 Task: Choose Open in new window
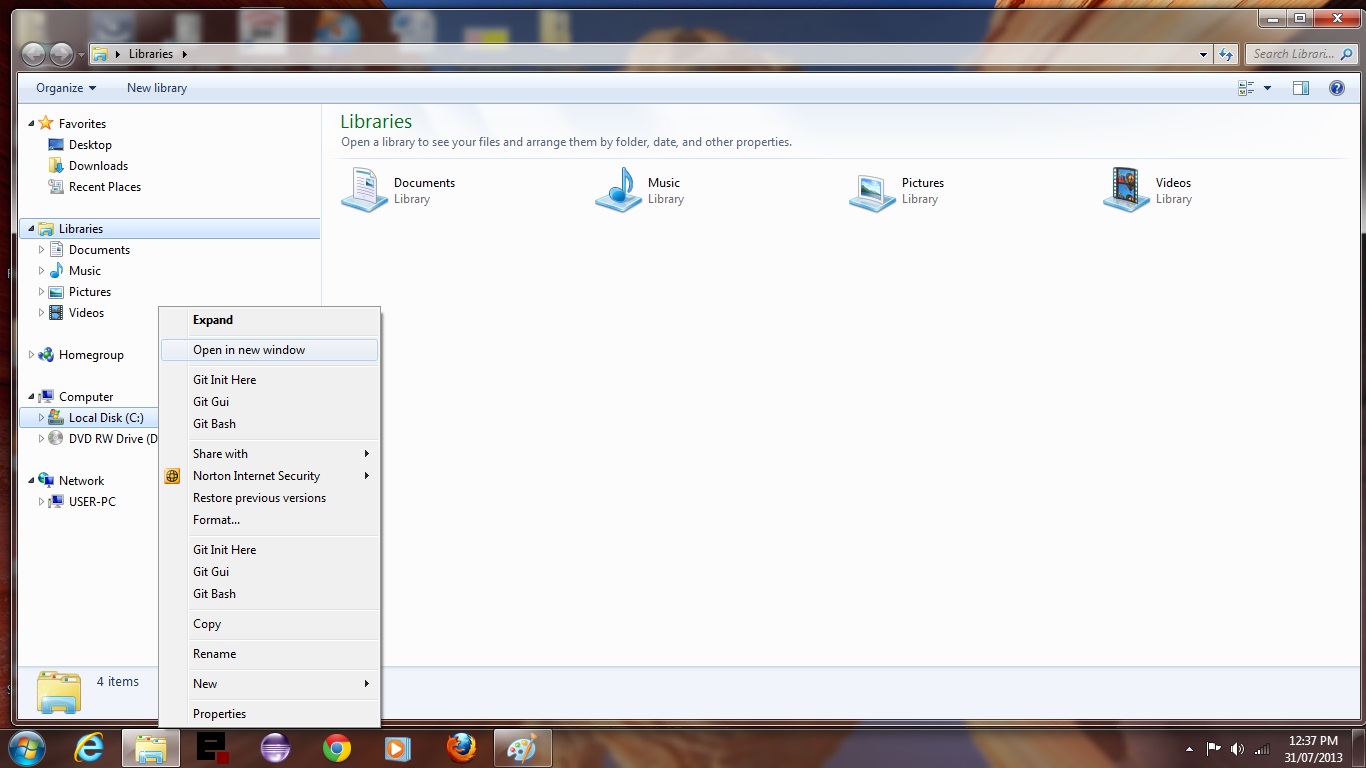(249, 350)
